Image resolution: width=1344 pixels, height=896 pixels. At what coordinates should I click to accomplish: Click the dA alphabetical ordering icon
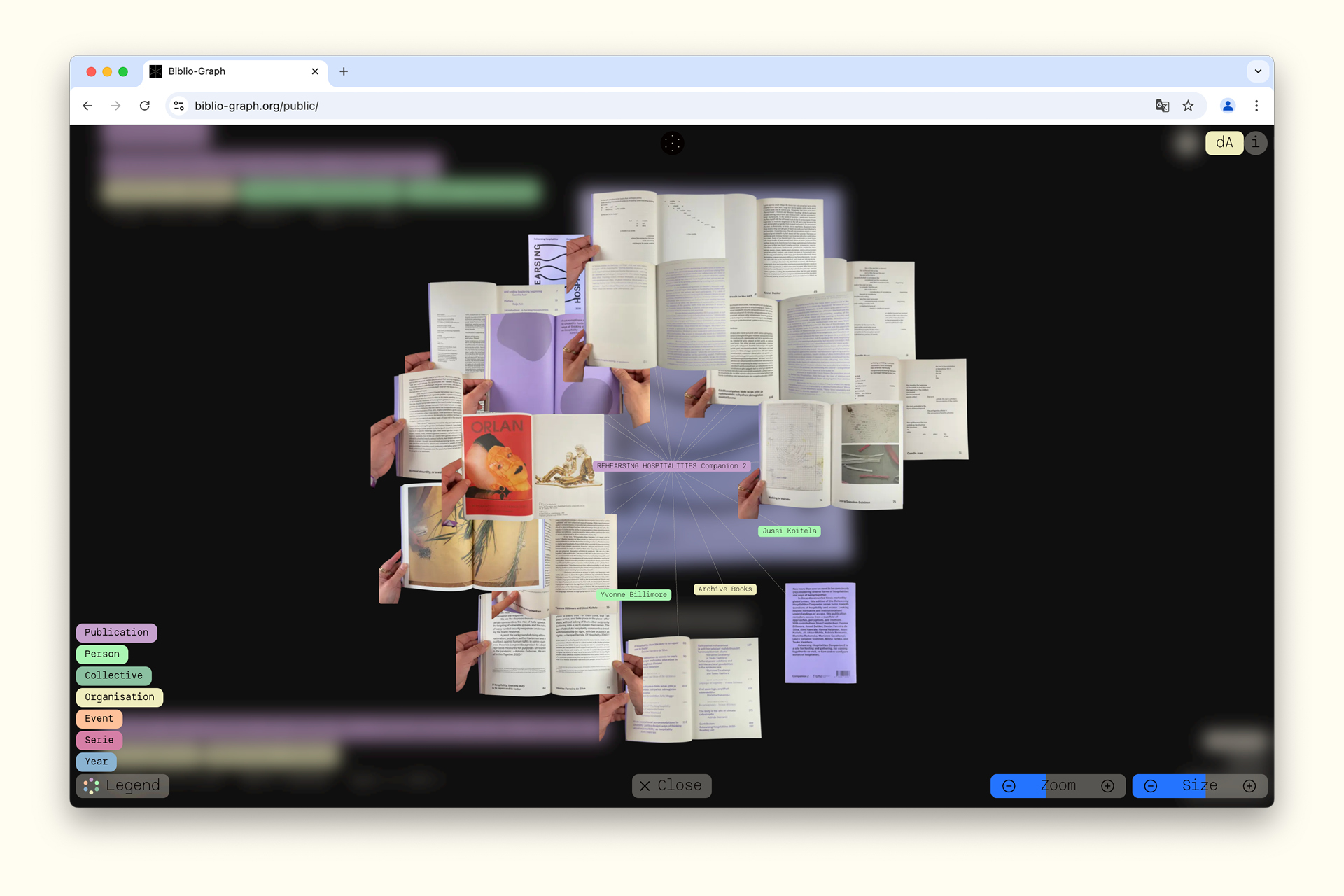click(x=1224, y=143)
